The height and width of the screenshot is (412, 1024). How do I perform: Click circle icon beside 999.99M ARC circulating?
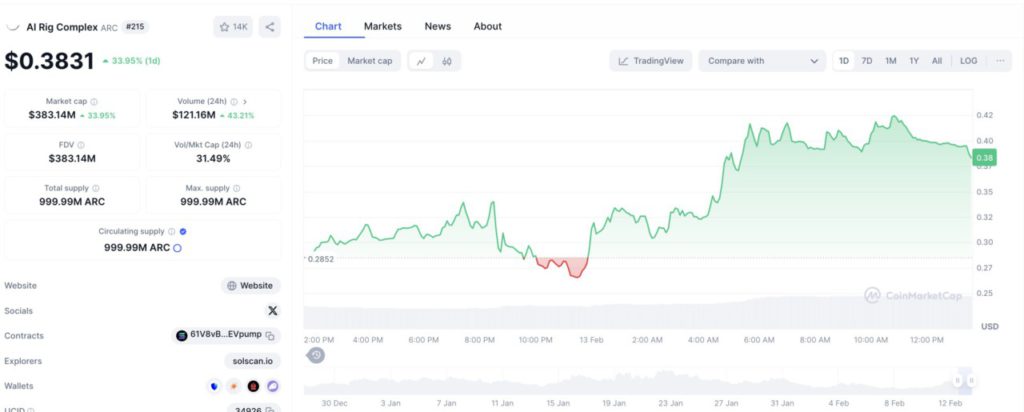click(177, 248)
